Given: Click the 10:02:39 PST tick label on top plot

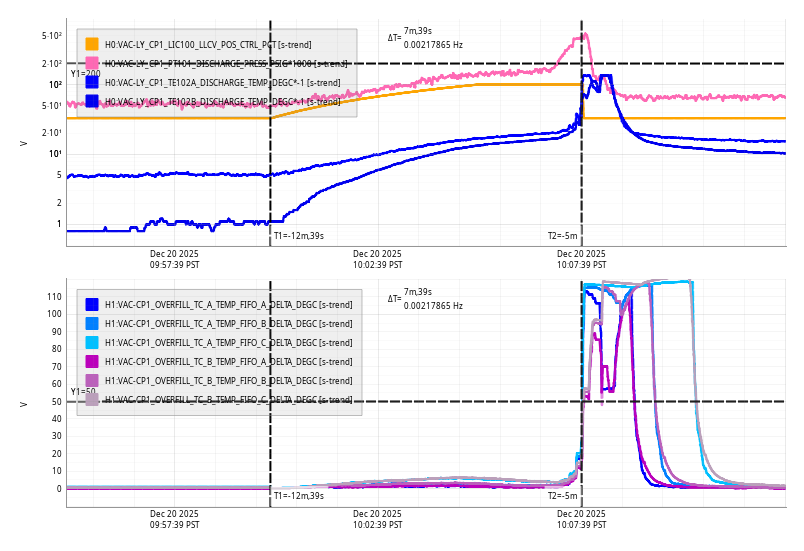Looking at the screenshot, I should point(377,260).
